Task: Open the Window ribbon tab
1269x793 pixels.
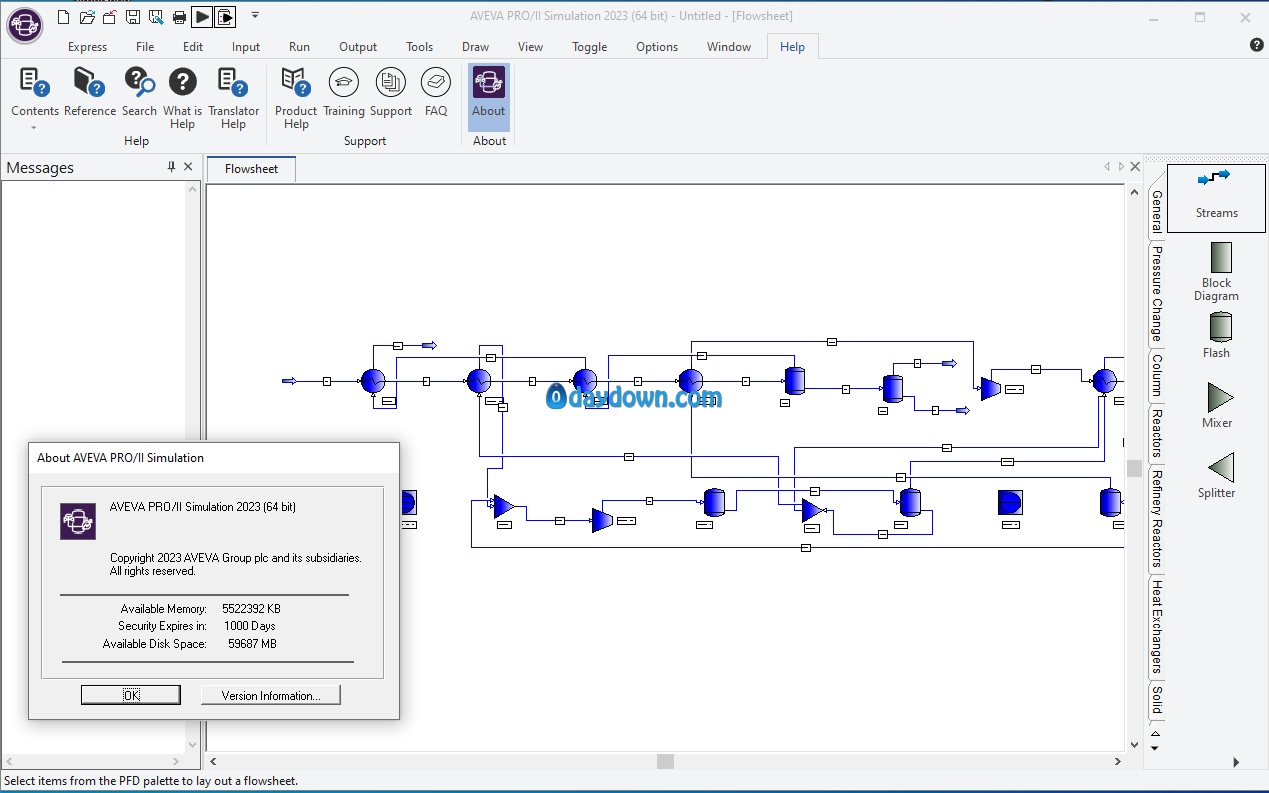Action: (x=729, y=47)
